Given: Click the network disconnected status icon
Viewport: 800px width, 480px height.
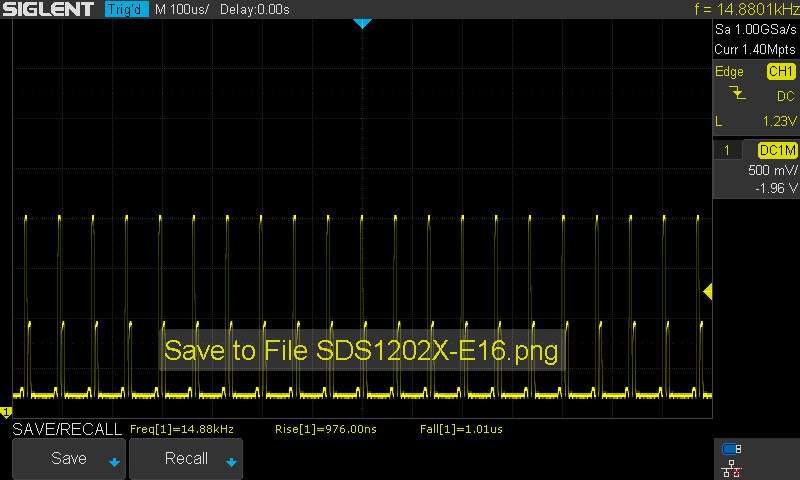Looking at the screenshot, I should coord(732,469).
